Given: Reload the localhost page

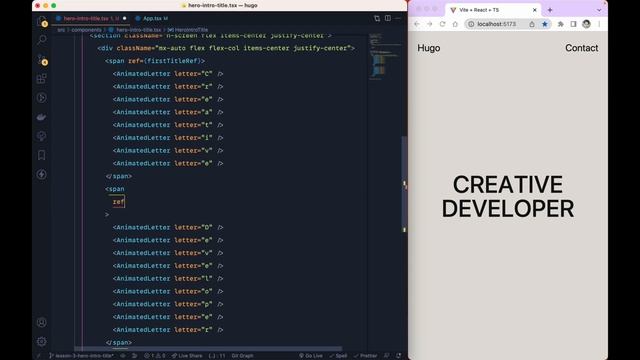Looking at the screenshot, I should pyautogui.click(x=442, y=24).
